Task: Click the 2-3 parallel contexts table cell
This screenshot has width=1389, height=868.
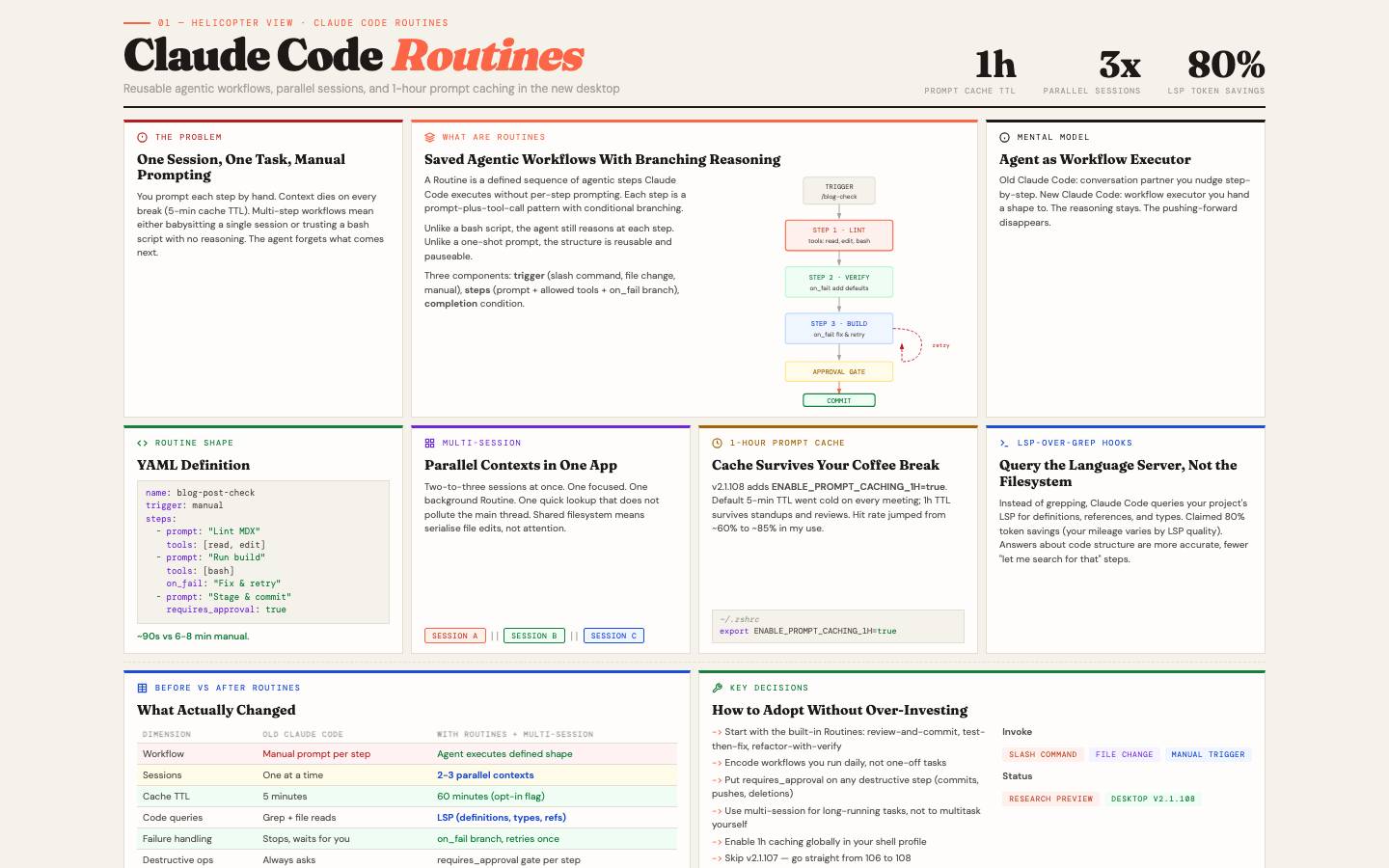Action: 485,775
